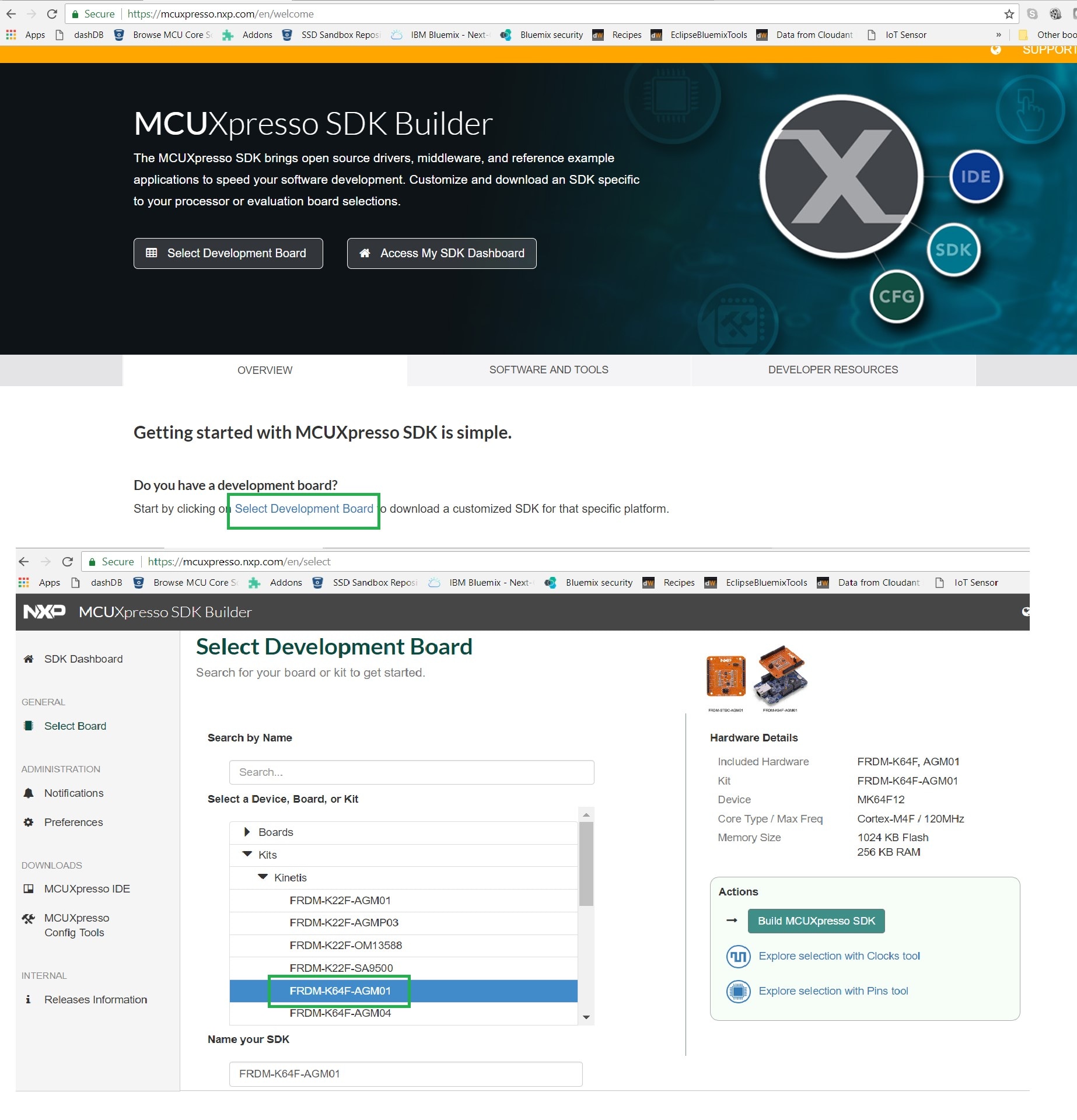This screenshot has width=1077, height=1120.
Task: Click the MCUXpresso IDE download icon
Action: click(x=28, y=888)
